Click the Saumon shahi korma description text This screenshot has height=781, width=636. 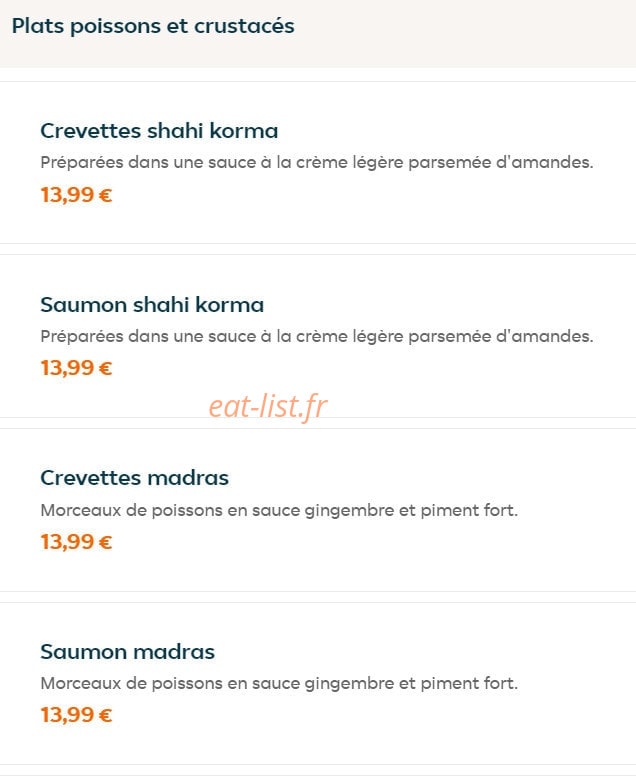pos(317,336)
